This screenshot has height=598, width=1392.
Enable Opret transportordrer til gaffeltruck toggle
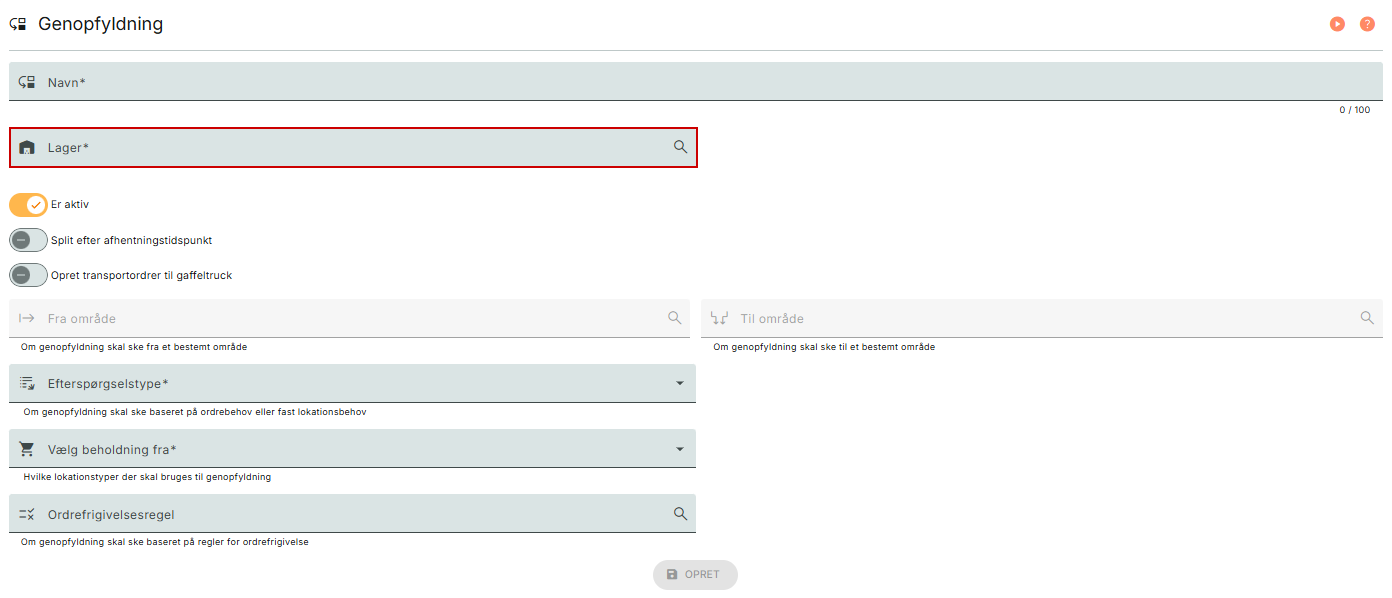(x=28, y=275)
